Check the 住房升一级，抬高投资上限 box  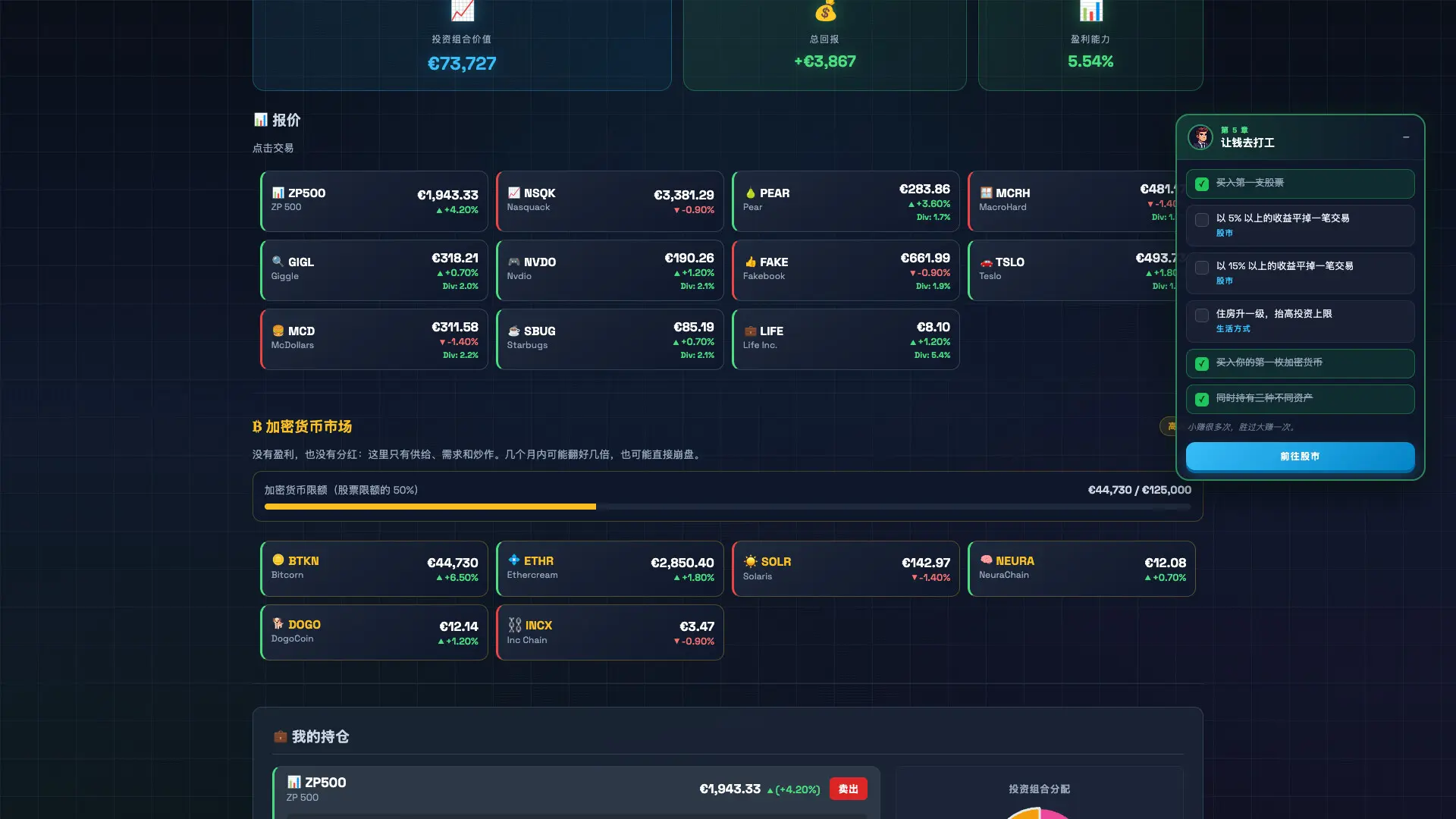pyautogui.click(x=1201, y=315)
